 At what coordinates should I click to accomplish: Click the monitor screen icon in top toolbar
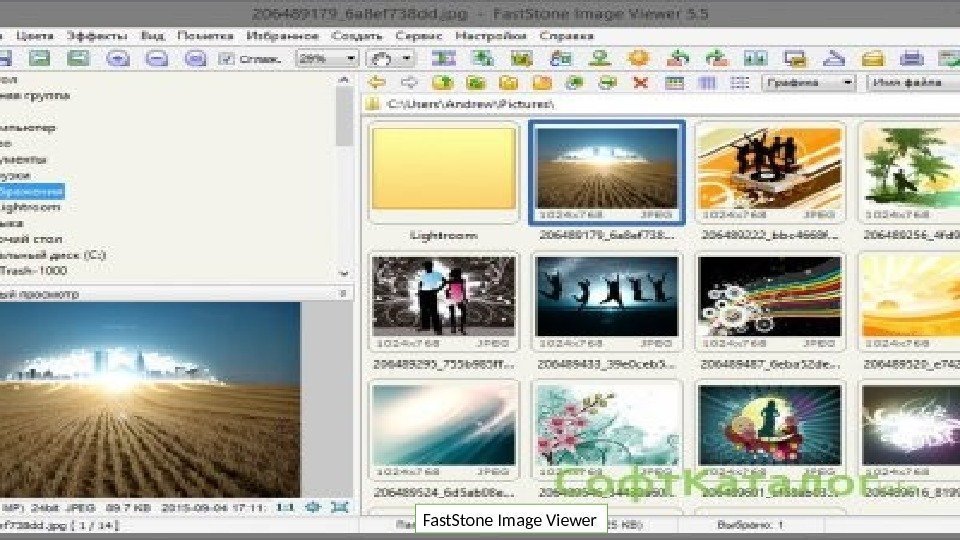pos(795,59)
